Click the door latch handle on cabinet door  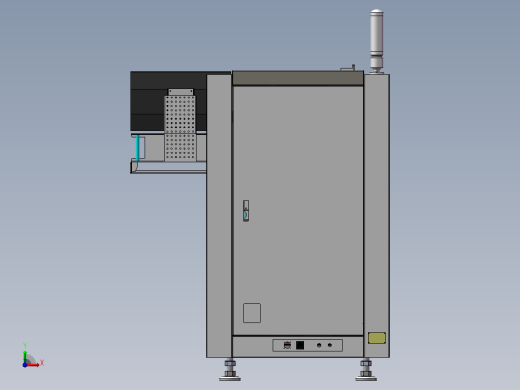click(246, 211)
